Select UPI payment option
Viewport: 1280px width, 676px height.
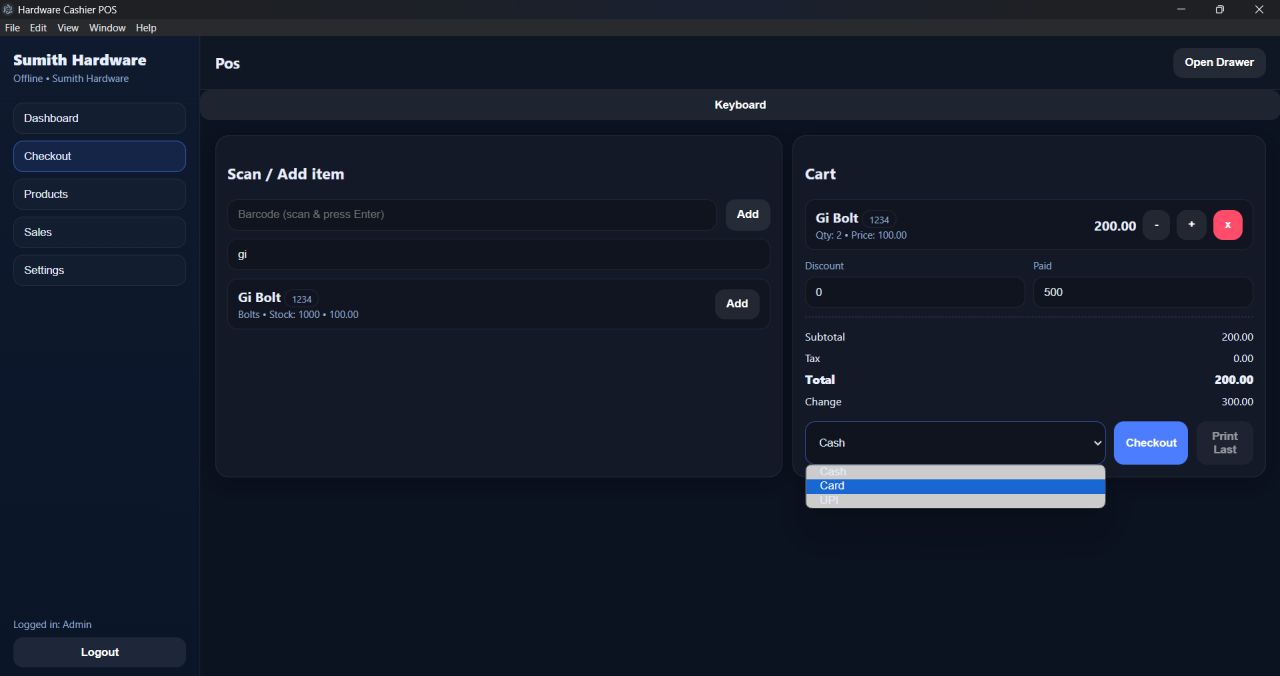pyautogui.click(x=955, y=500)
